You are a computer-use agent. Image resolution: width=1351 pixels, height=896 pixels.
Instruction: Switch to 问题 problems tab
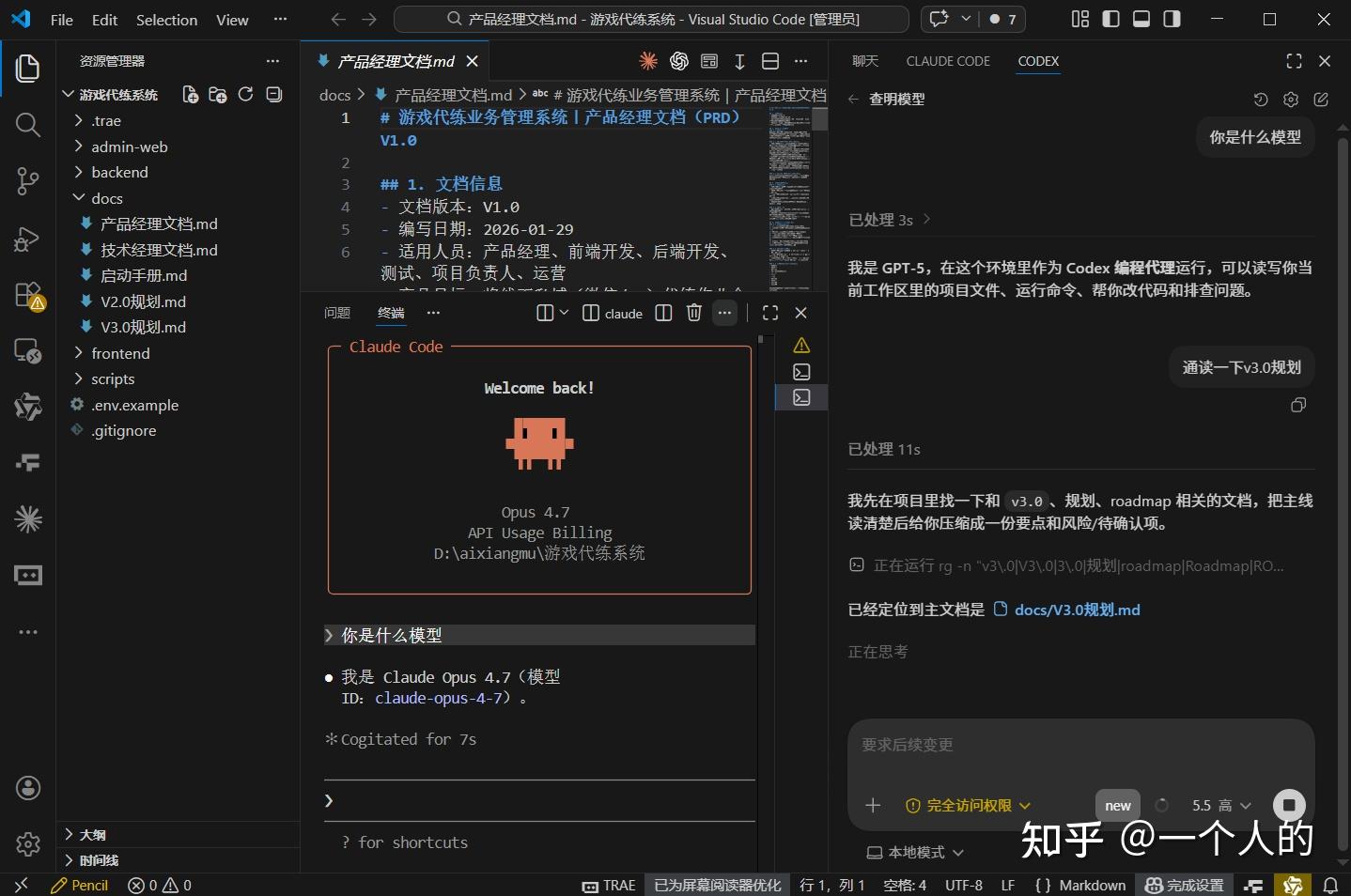(337, 313)
